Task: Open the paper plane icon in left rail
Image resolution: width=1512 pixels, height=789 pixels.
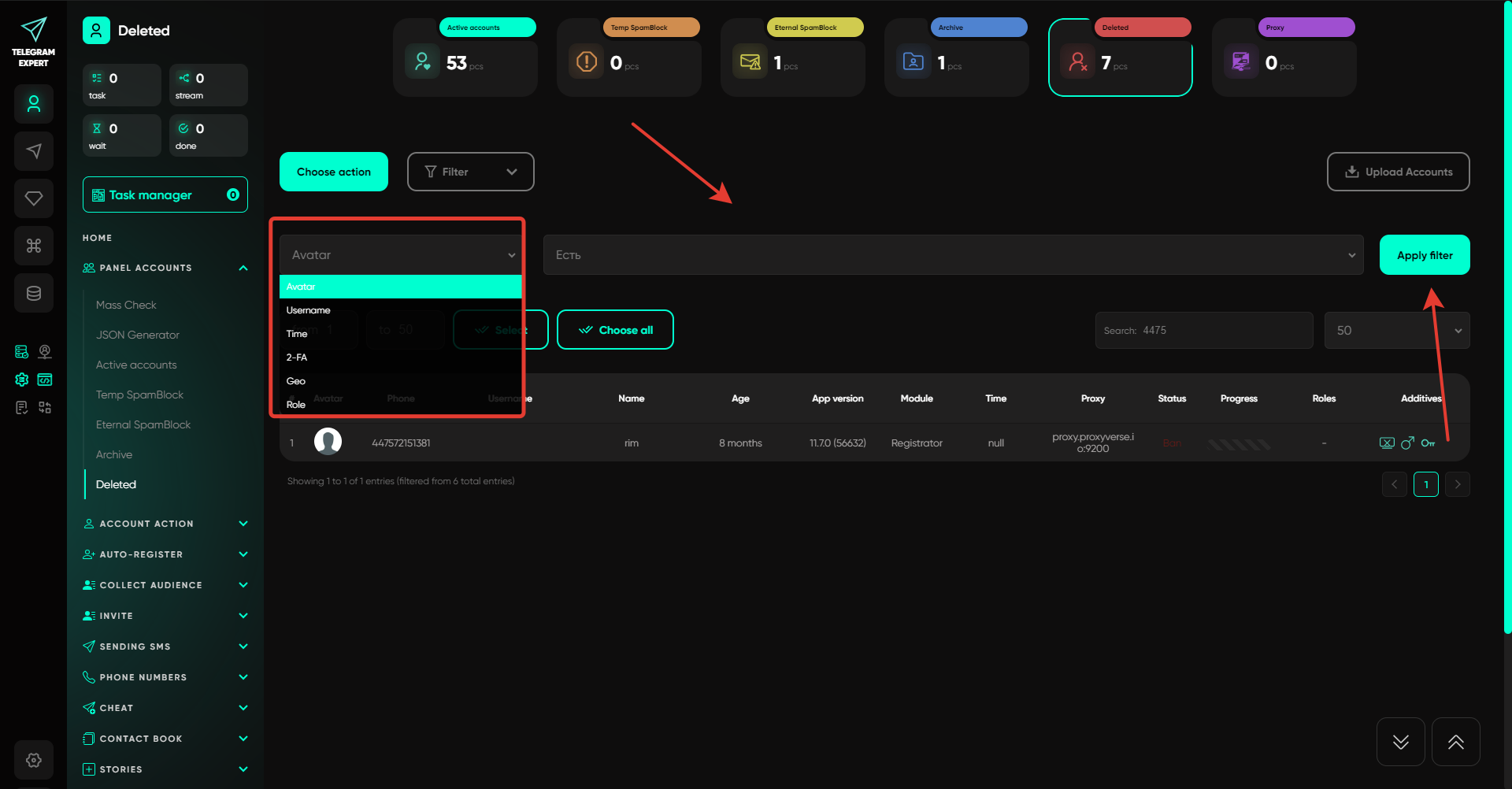Action: [34, 151]
